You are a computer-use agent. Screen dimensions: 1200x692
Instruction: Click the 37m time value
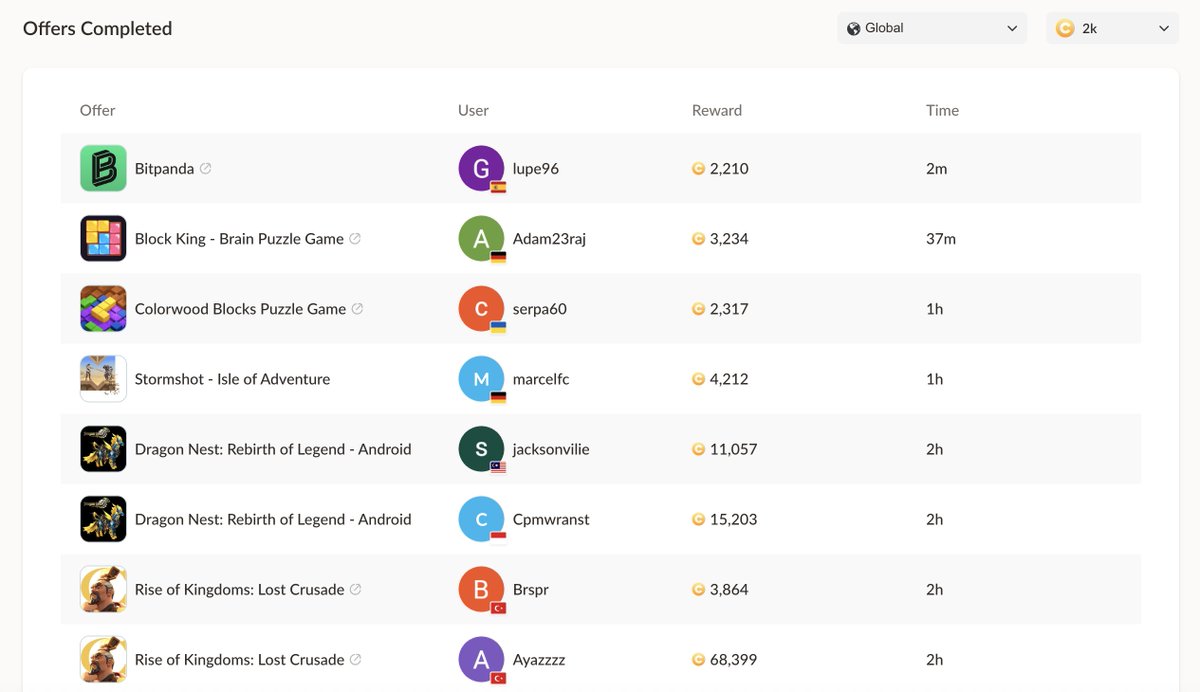[x=941, y=238]
